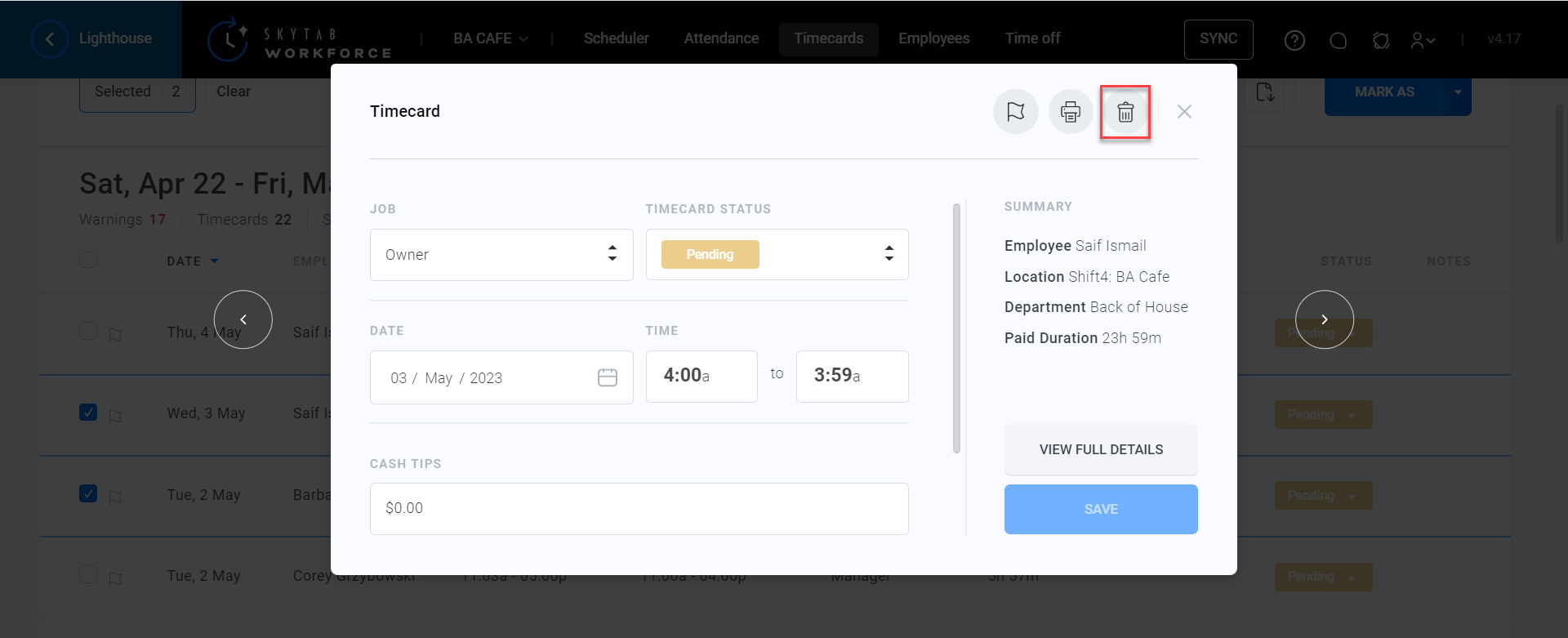The image size is (1568, 638).
Task: Uncheck the Tue, 2 May Barbara row checkbox
Action: 88,493
